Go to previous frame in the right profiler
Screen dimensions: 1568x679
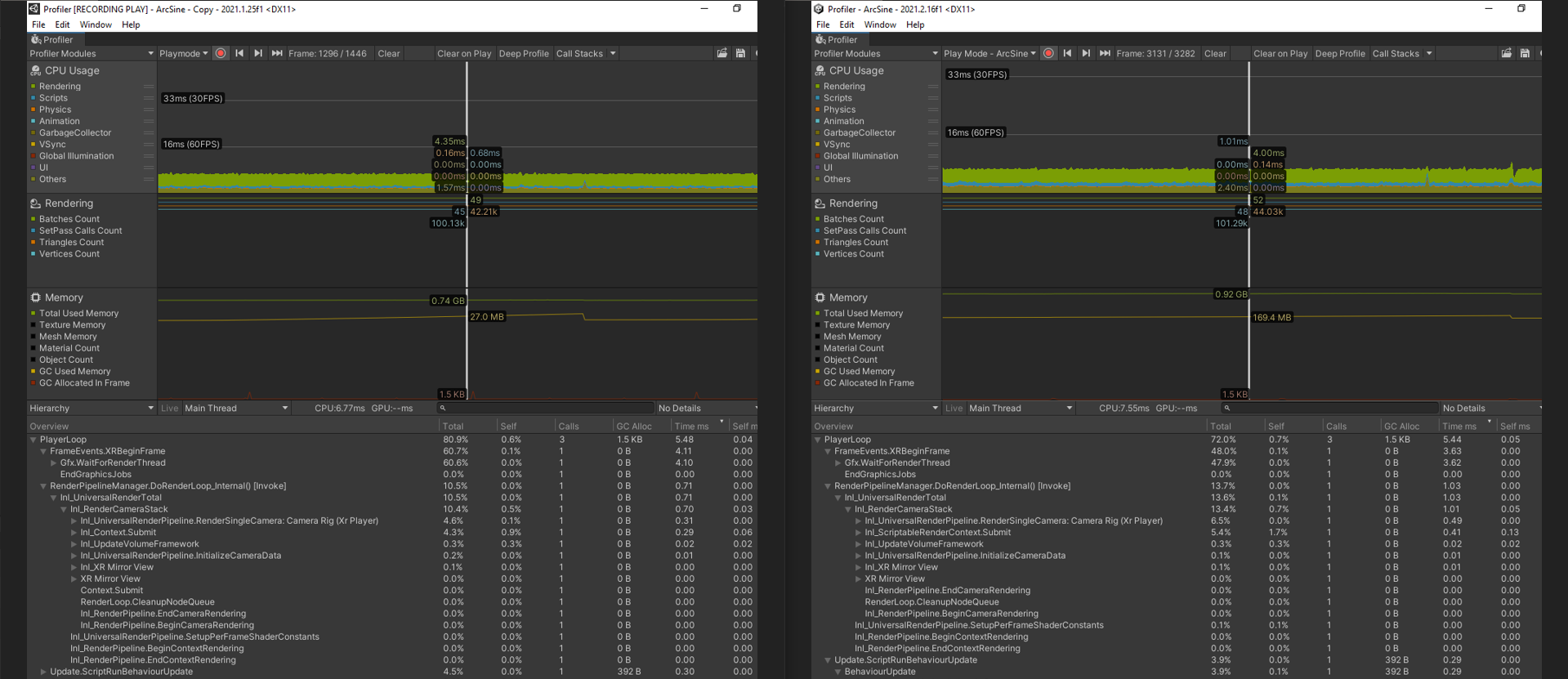click(1067, 53)
